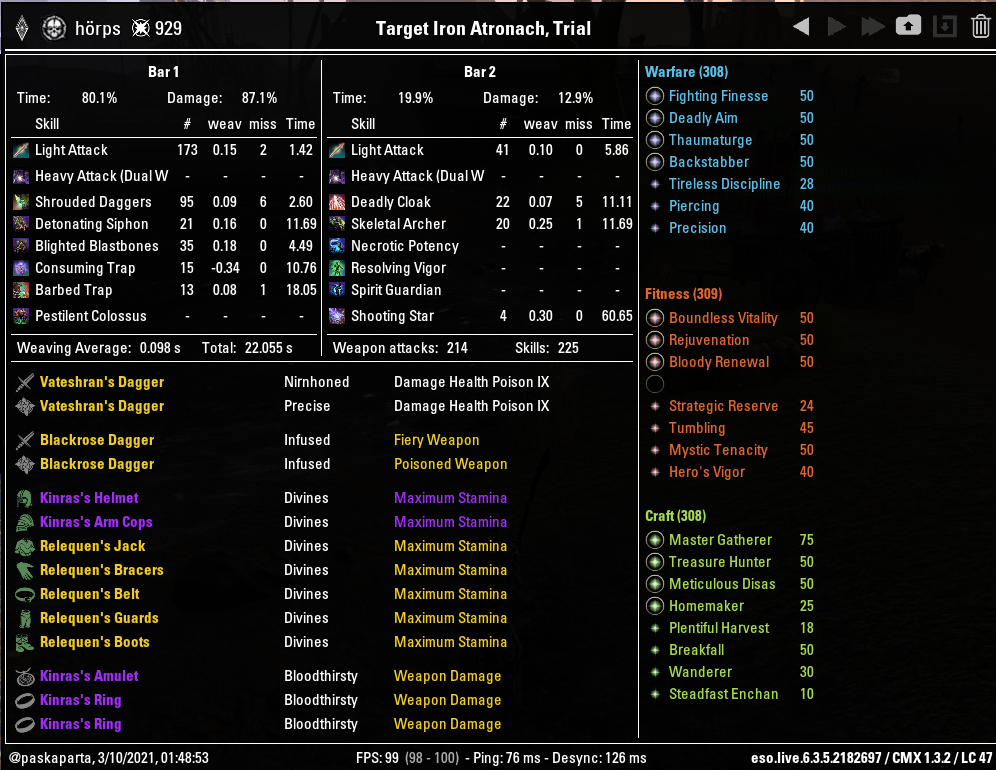The width and height of the screenshot is (996, 770).
Task: Click the Deadly Cloak skill icon
Action: (337, 202)
